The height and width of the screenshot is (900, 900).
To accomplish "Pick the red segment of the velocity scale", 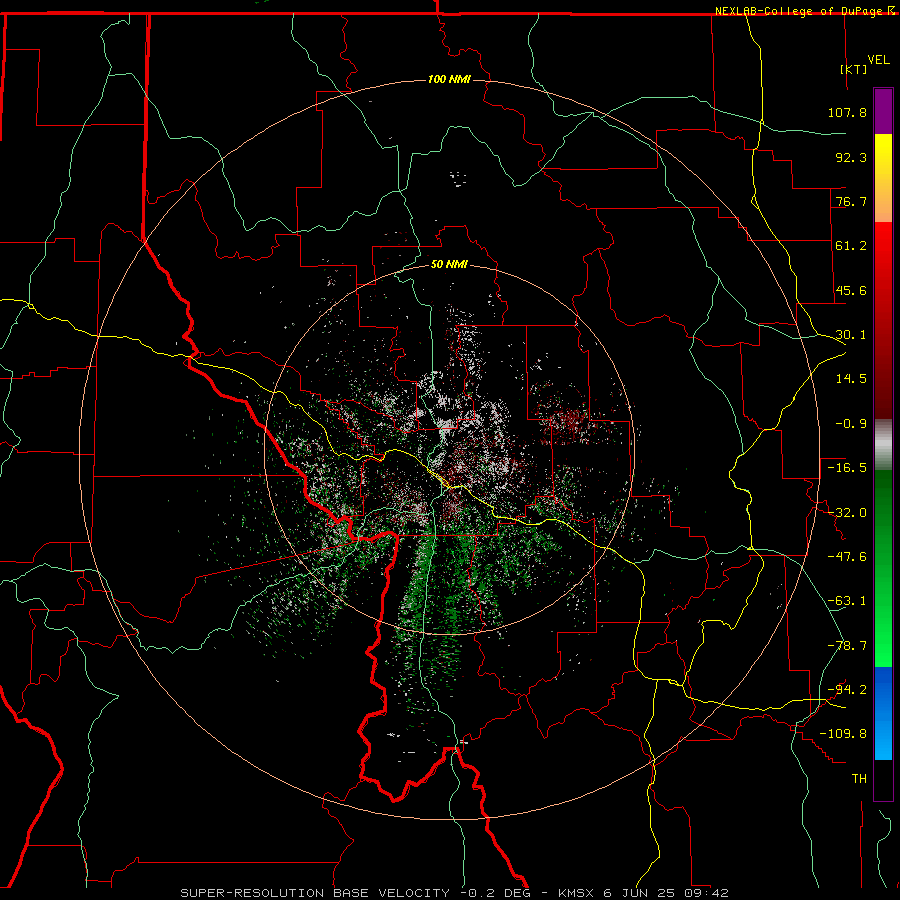I will 883,320.
